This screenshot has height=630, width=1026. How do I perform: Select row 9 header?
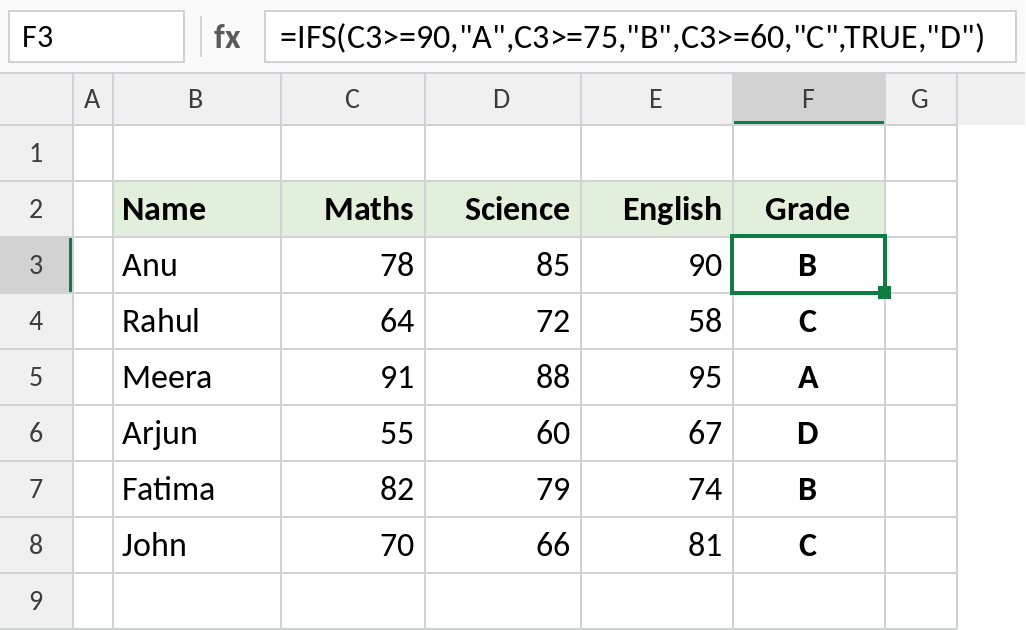tap(36, 601)
